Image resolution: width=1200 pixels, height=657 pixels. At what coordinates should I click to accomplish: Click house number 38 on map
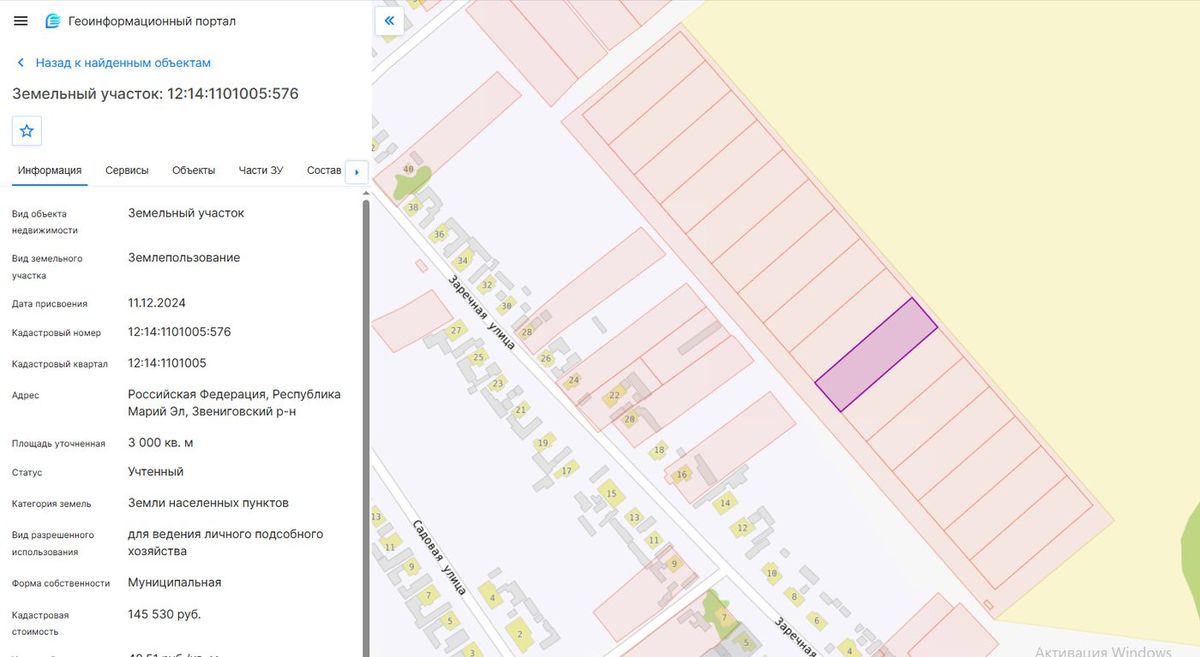point(413,208)
